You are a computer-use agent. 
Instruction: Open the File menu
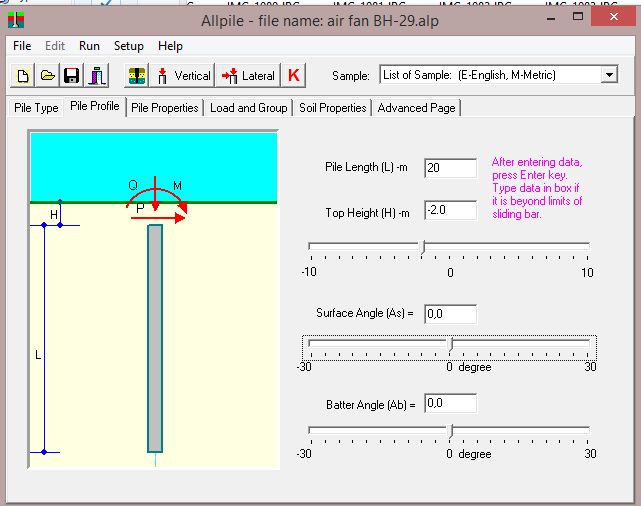(22, 46)
